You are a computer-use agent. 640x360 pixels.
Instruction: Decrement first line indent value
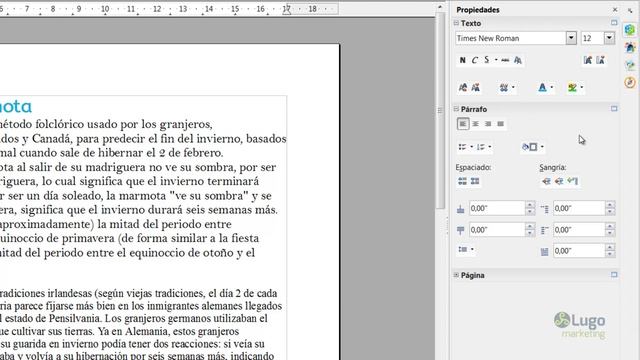pyautogui.click(x=610, y=255)
